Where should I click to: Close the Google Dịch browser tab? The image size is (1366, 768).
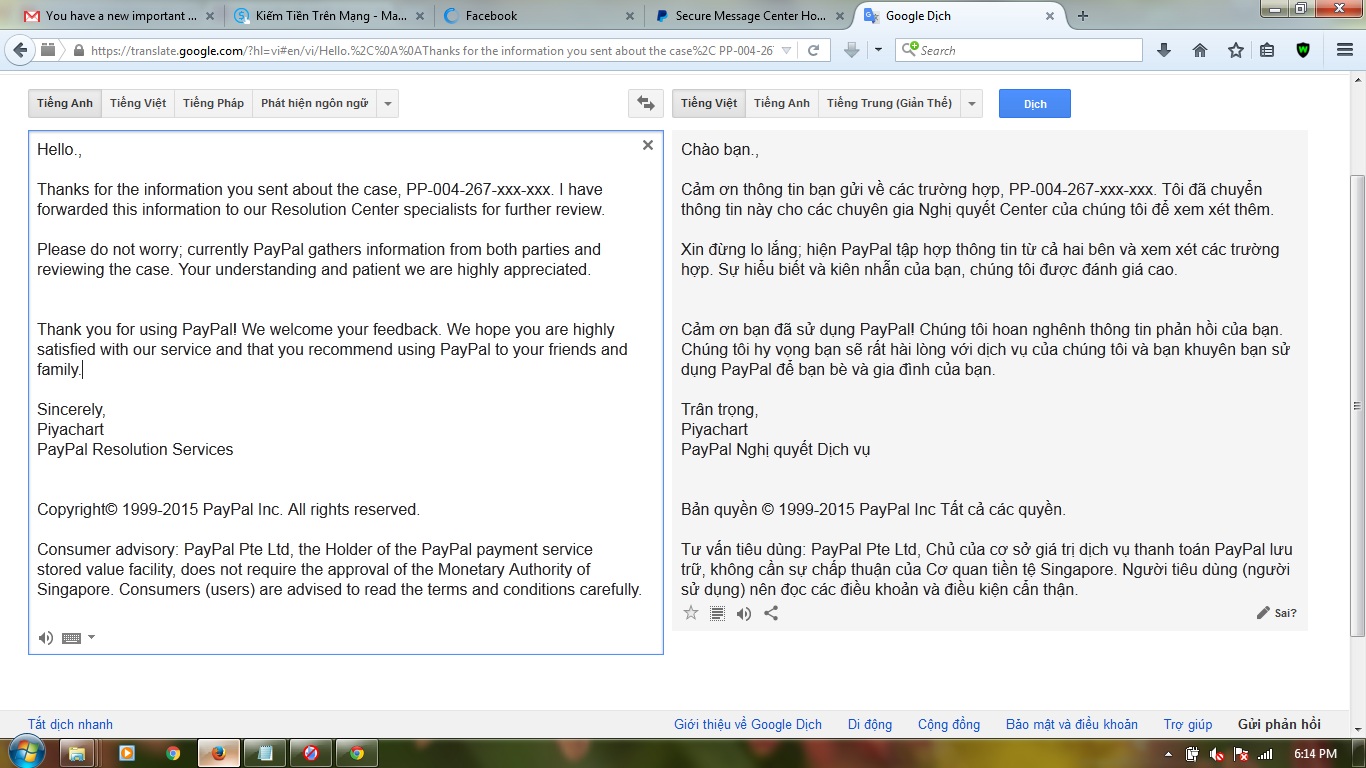tap(1049, 16)
